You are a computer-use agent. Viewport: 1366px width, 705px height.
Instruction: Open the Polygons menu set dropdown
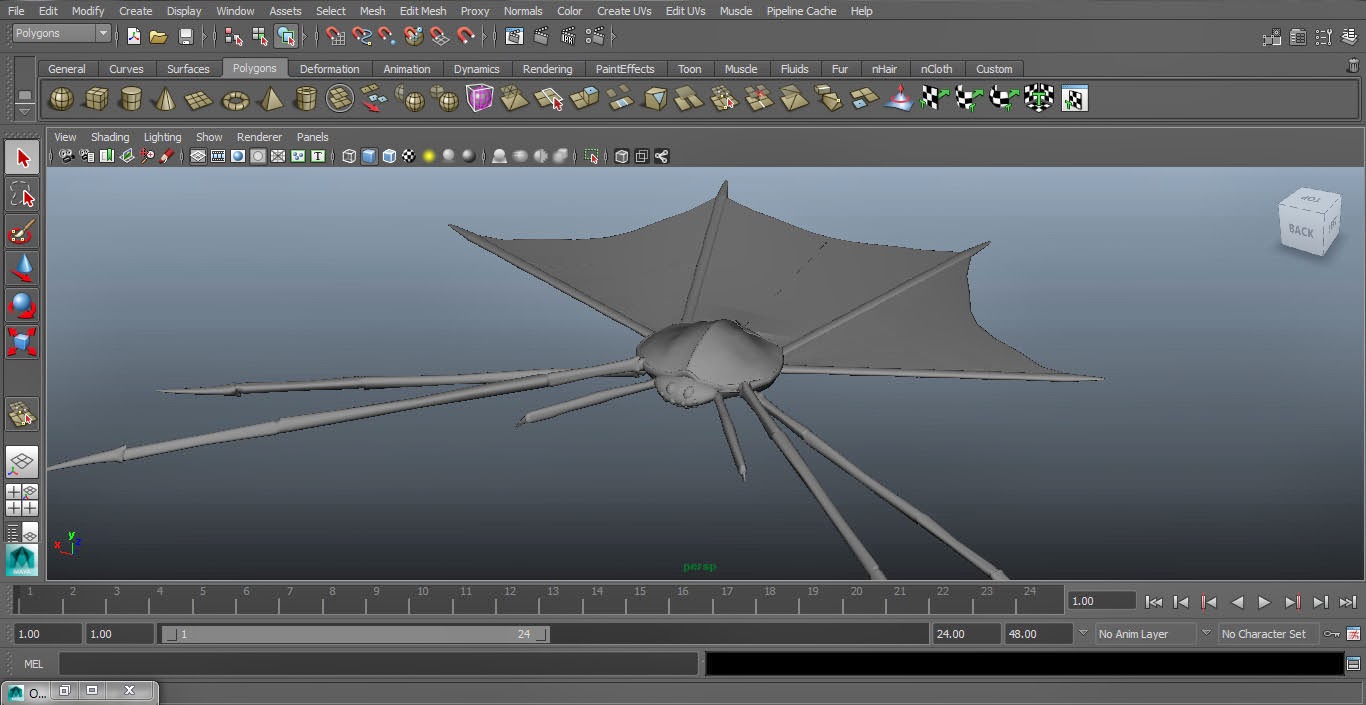pyautogui.click(x=62, y=33)
